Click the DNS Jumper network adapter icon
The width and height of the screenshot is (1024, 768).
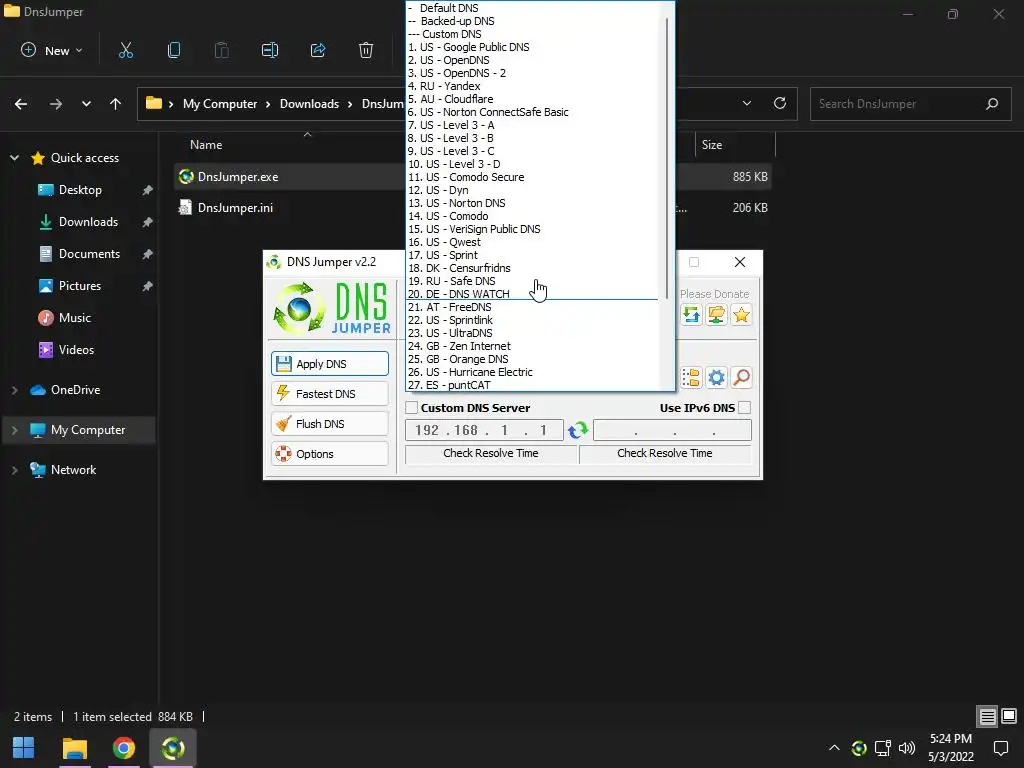(x=716, y=315)
